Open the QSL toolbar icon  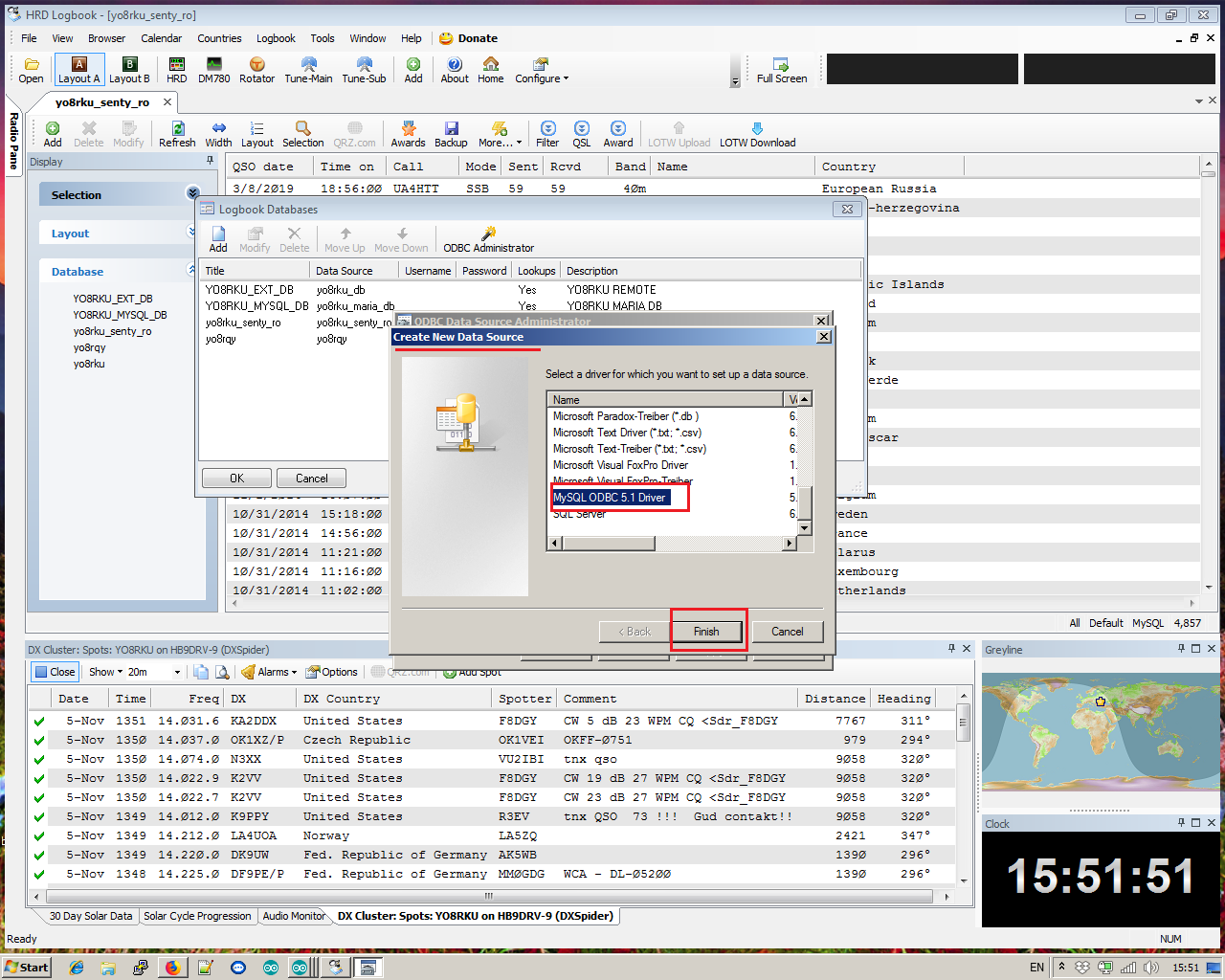pyautogui.click(x=582, y=134)
